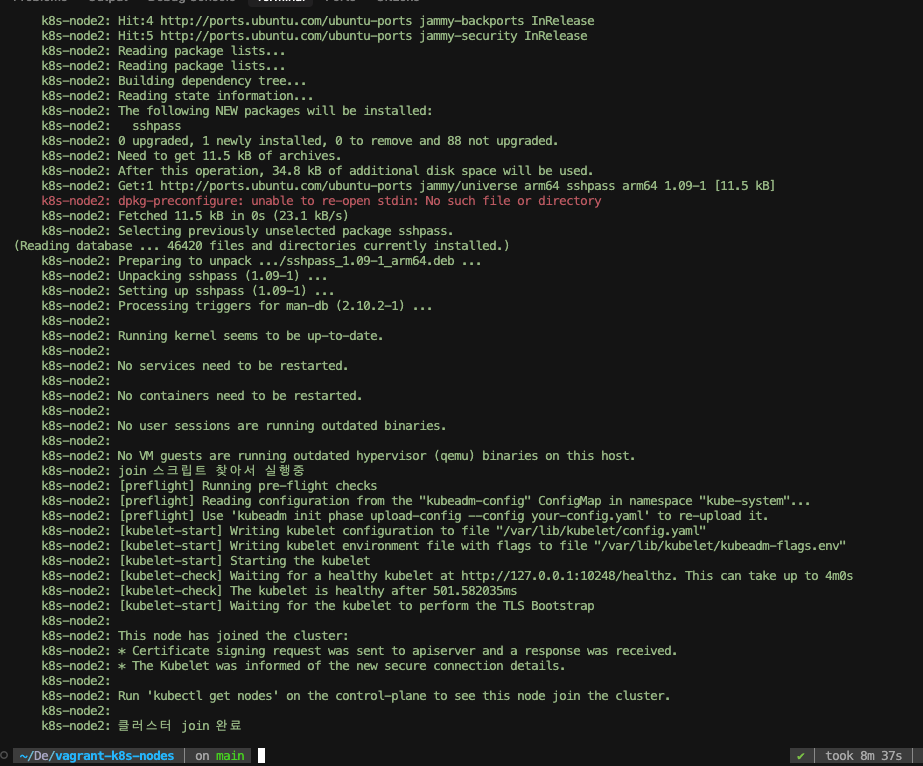Click the 'Run kubectl get nodes' instruction line

[x=356, y=696]
